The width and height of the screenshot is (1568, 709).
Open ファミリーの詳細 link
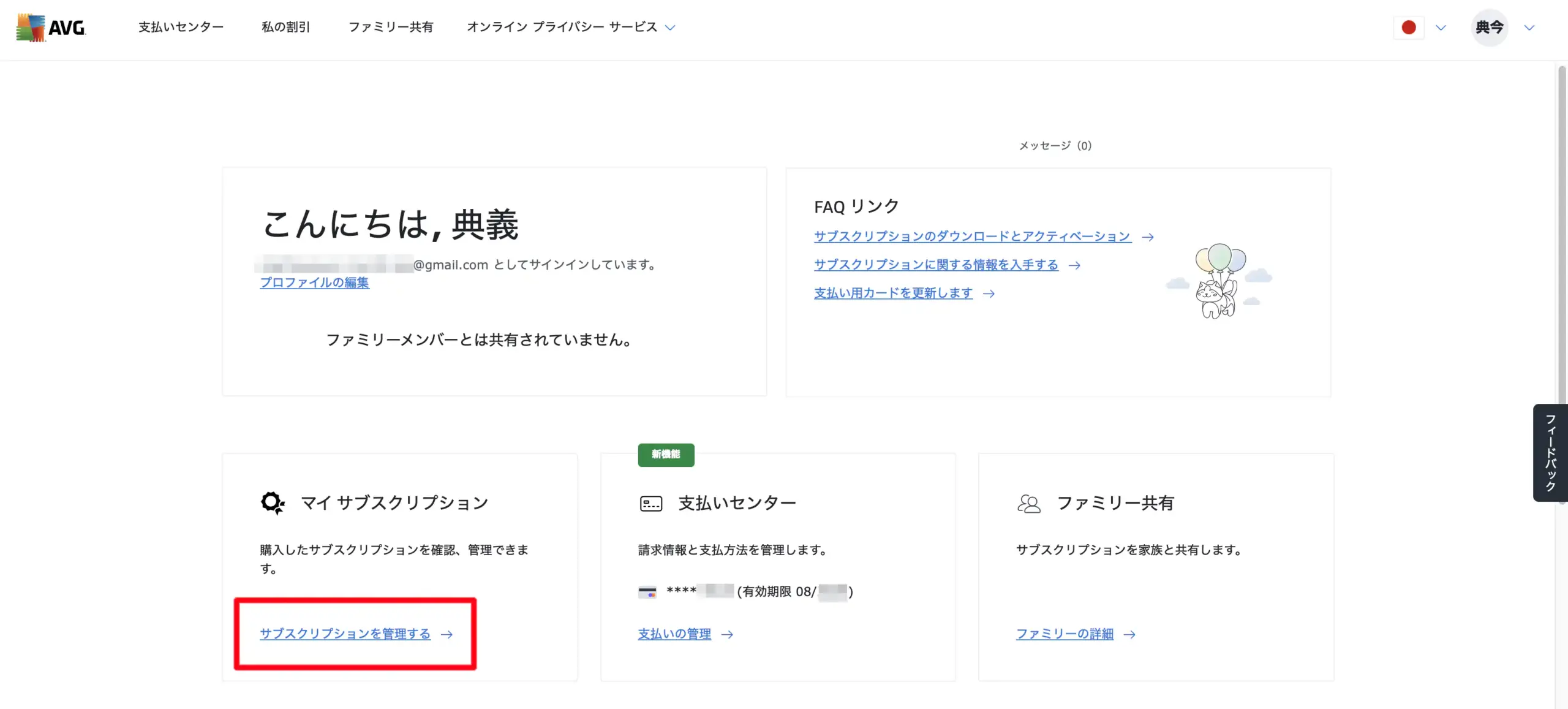pyautogui.click(x=1065, y=634)
